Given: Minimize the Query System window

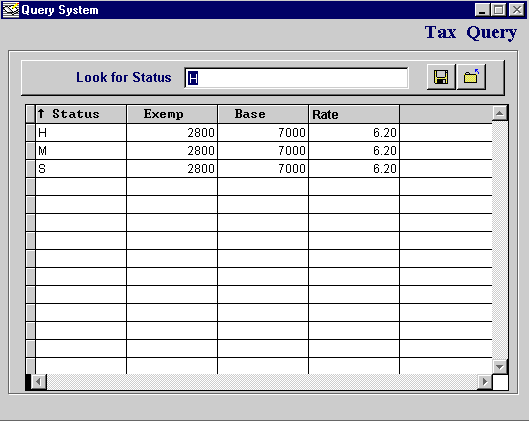Looking at the screenshot, I should (x=482, y=9).
